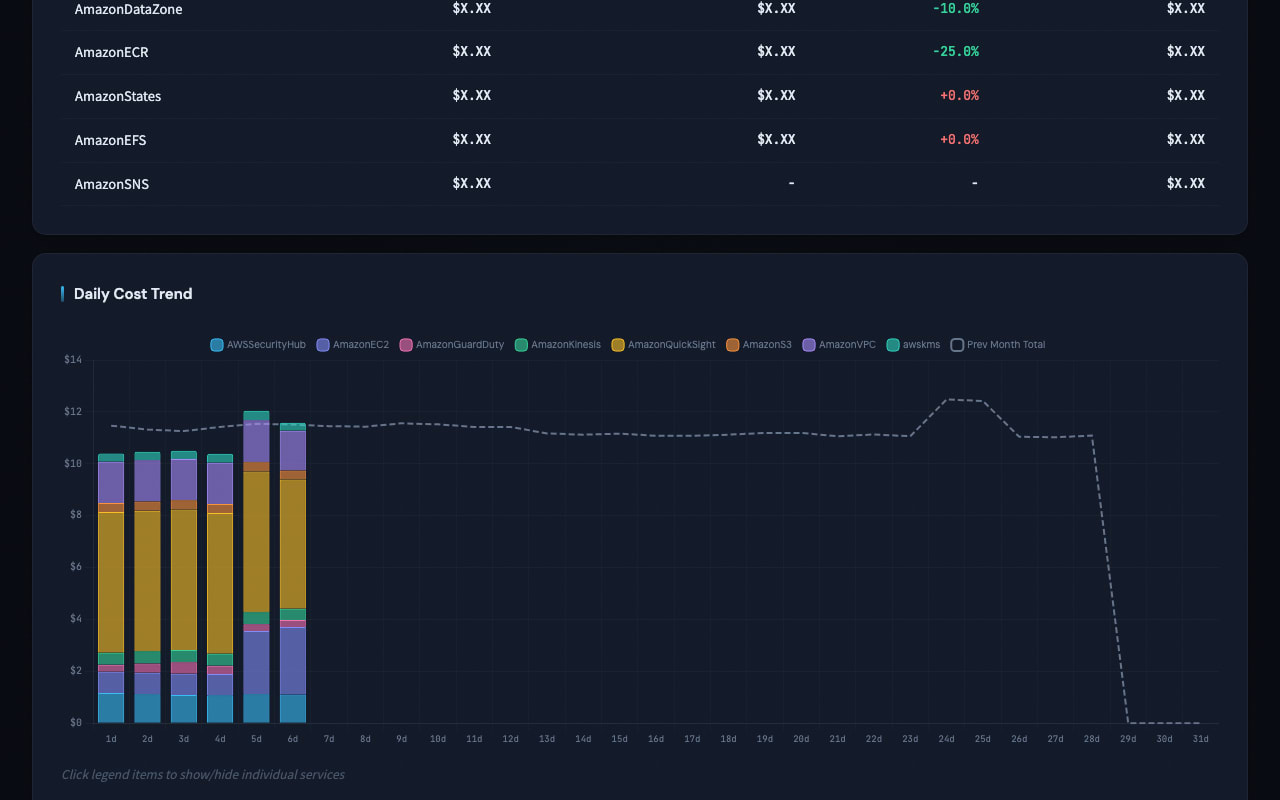Image resolution: width=1280 pixels, height=800 pixels.
Task: Click the awskms teal legend icon
Action: point(893,345)
